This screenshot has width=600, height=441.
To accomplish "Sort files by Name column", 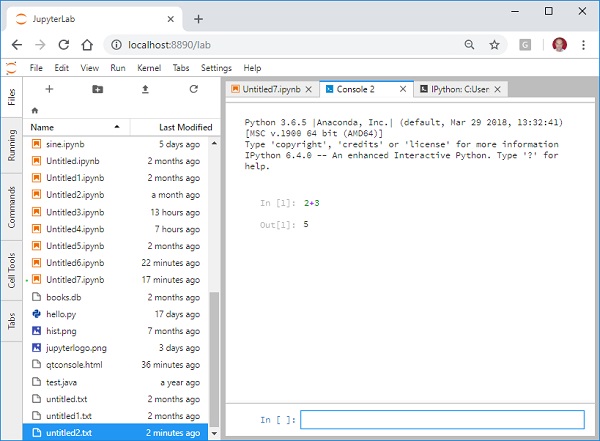I will click(43, 127).
